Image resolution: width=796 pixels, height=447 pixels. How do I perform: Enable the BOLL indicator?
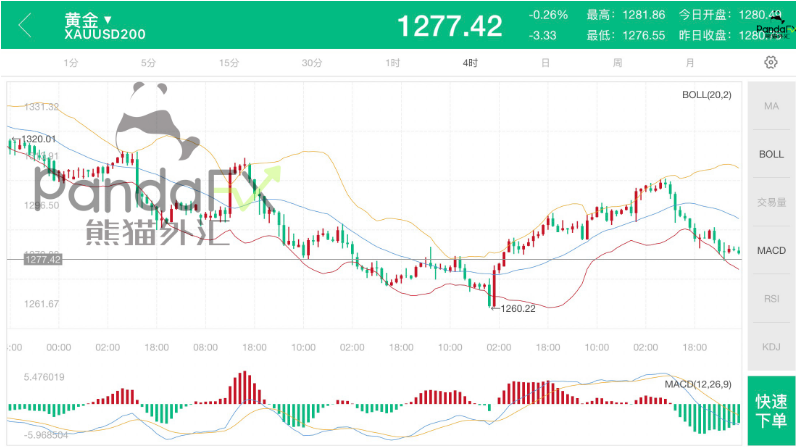771,154
